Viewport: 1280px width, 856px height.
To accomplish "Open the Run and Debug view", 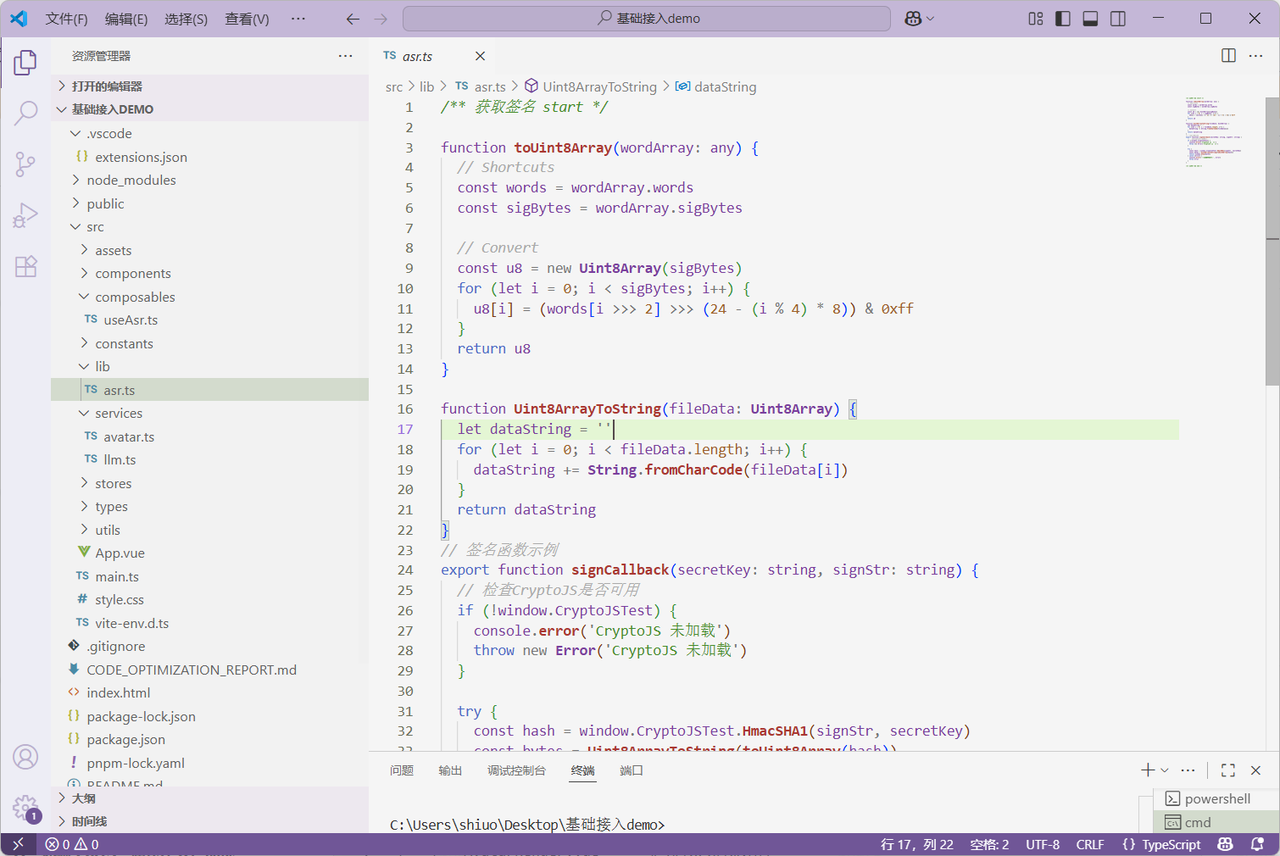I will [25, 215].
